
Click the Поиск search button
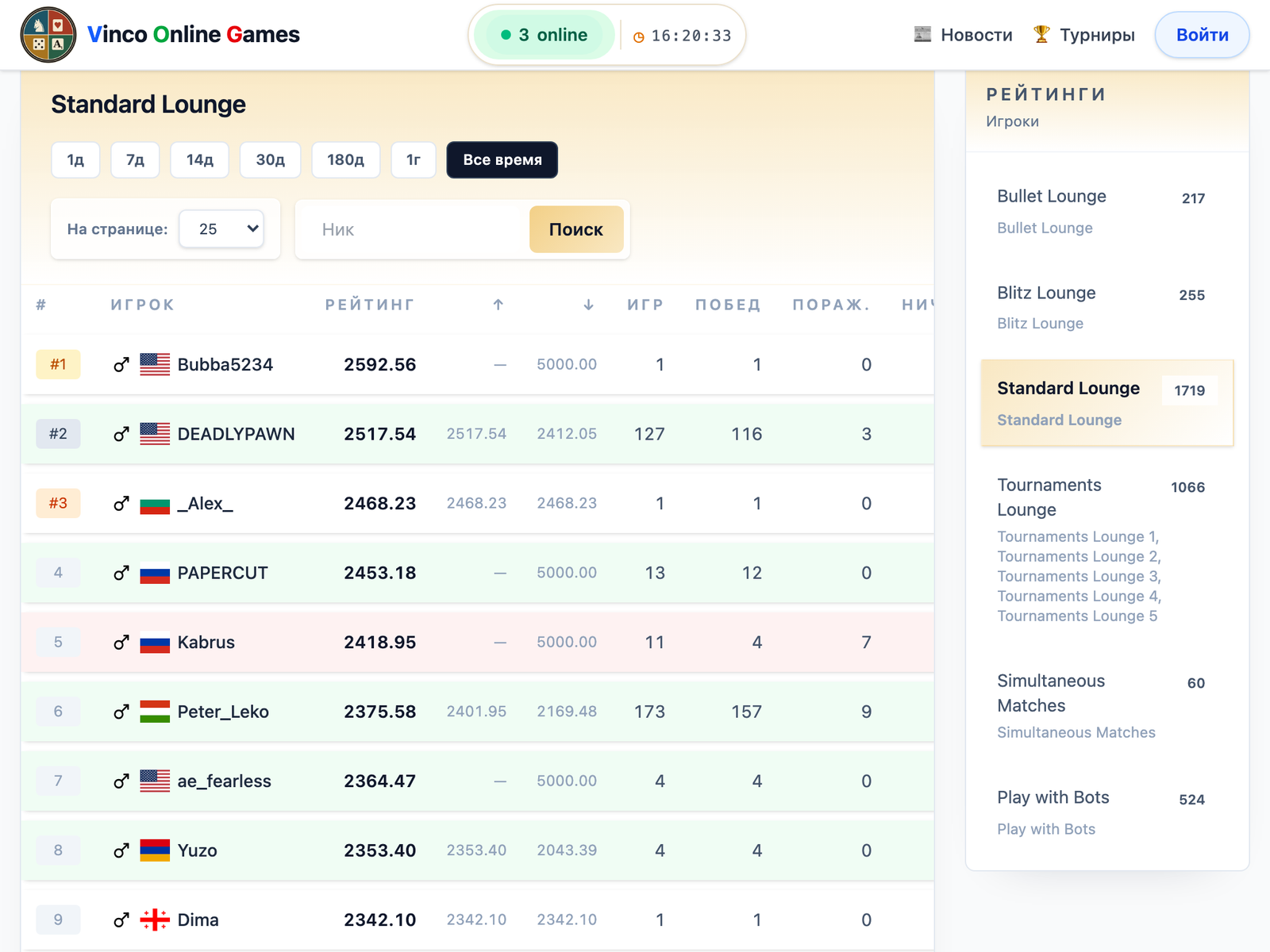[x=576, y=229]
